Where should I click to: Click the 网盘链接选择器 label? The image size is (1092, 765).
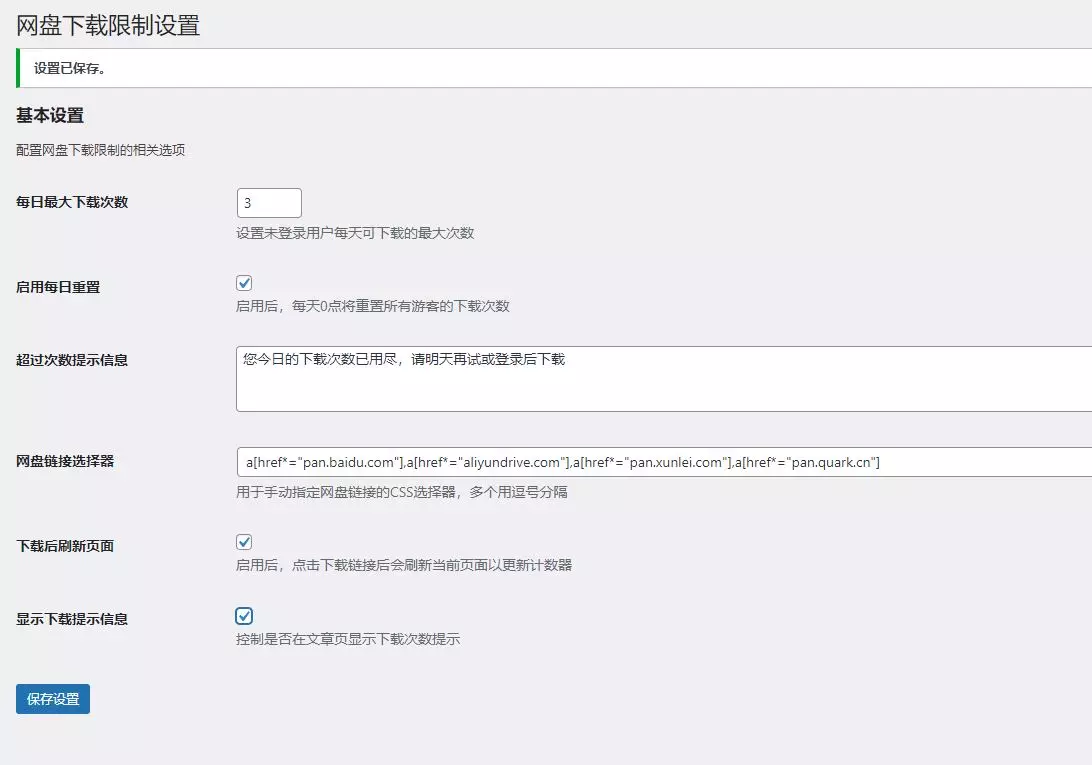click(x=65, y=461)
